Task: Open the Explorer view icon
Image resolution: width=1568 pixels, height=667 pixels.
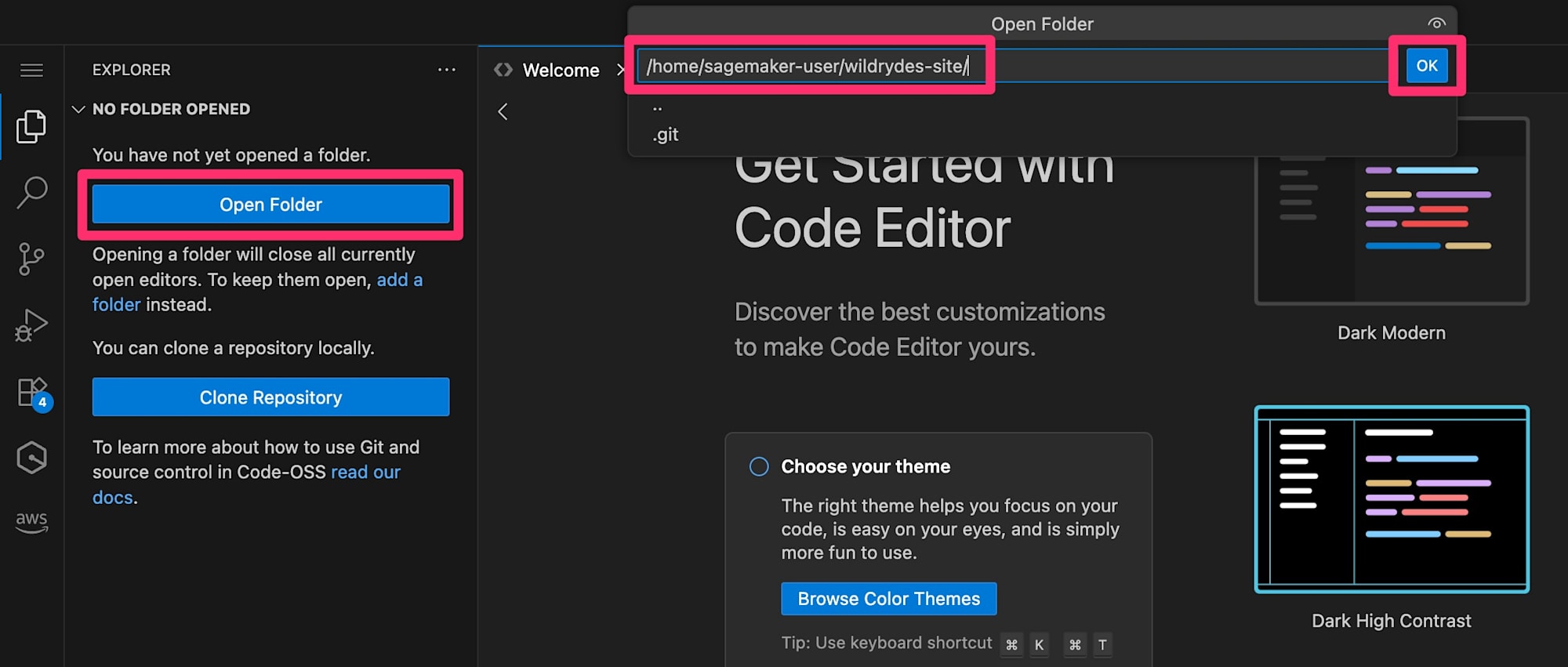Action: tap(31, 127)
